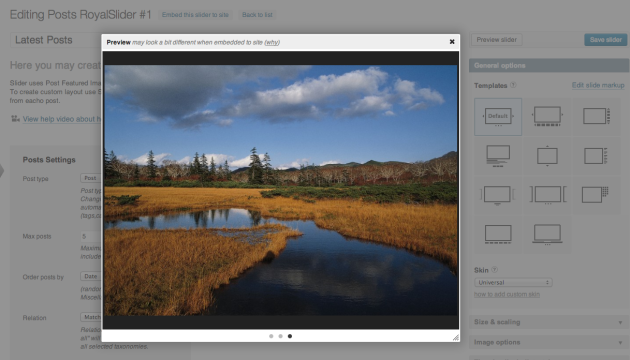Expand the Image options section
Image resolution: width=630 pixels, height=360 pixels.
tap(549, 342)
